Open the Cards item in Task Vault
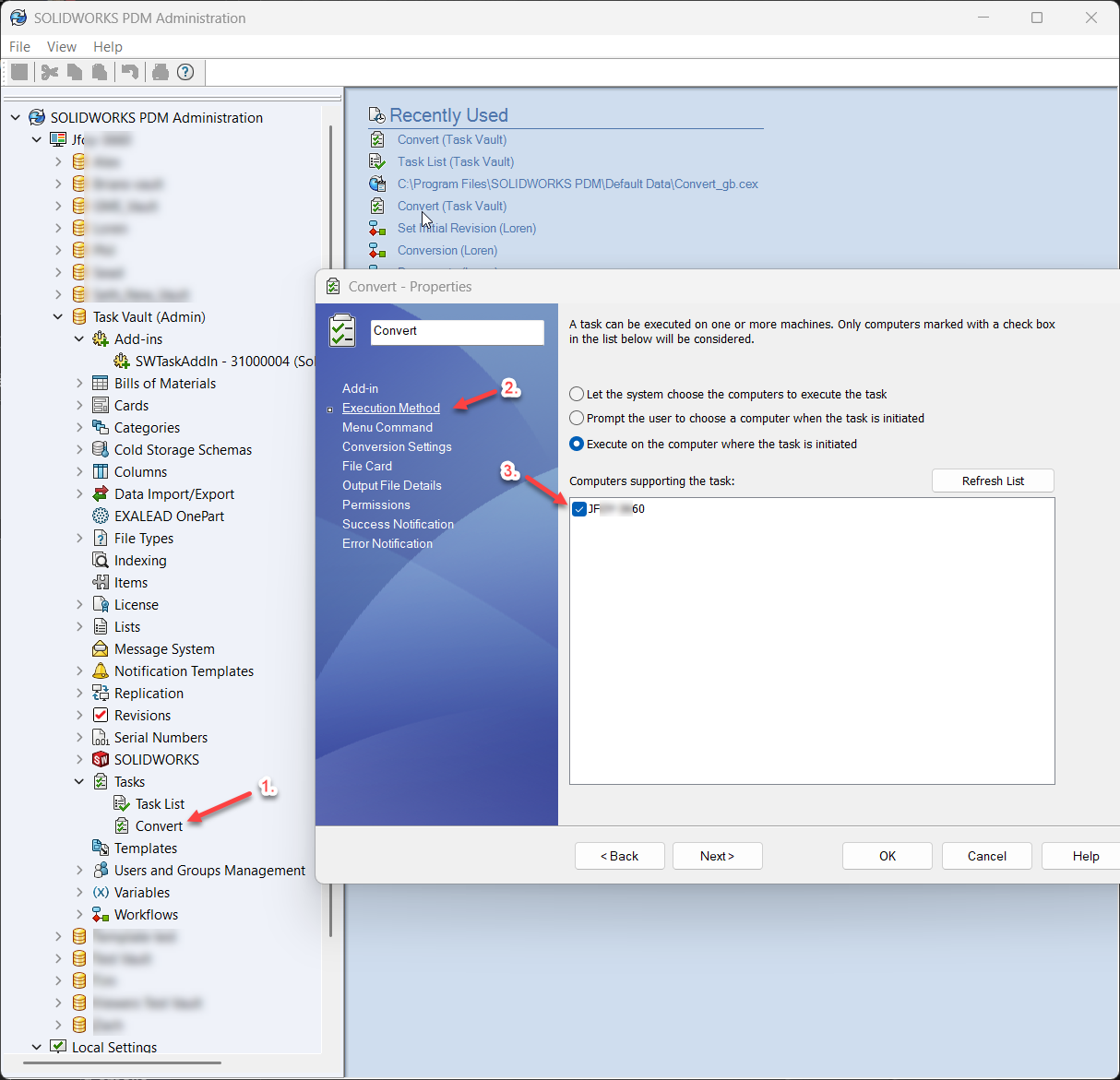The width and height of the screenshot is (1120, 1080). tap(132, 405)
